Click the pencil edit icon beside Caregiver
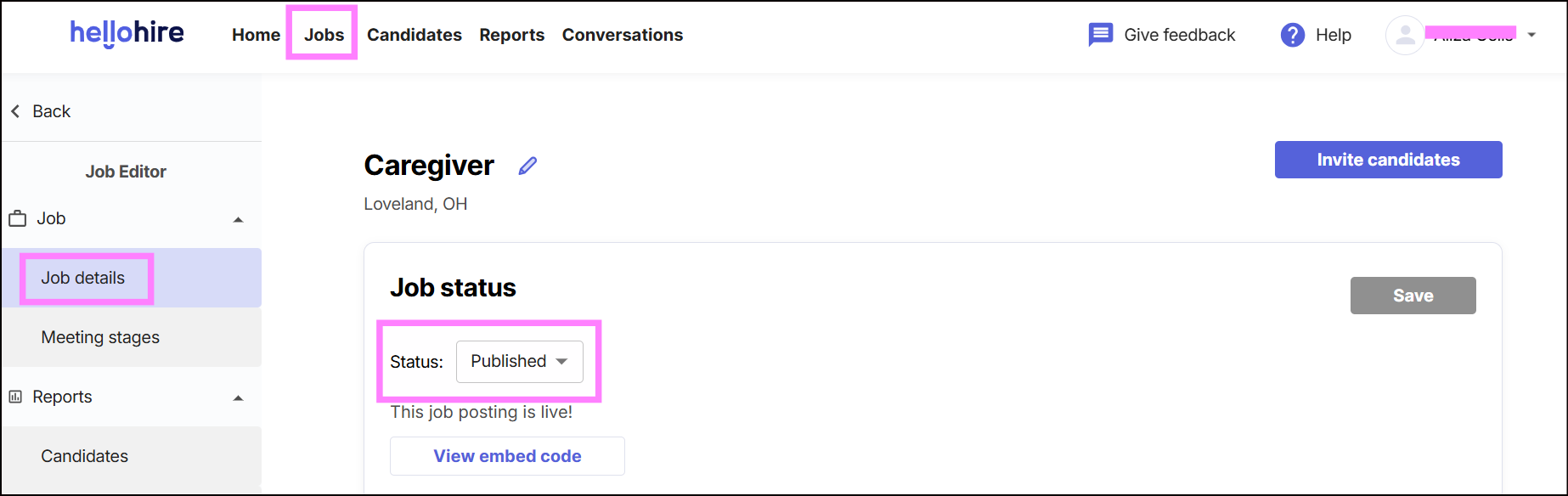This screenshot has width=1568, height=496. (527, 166)
